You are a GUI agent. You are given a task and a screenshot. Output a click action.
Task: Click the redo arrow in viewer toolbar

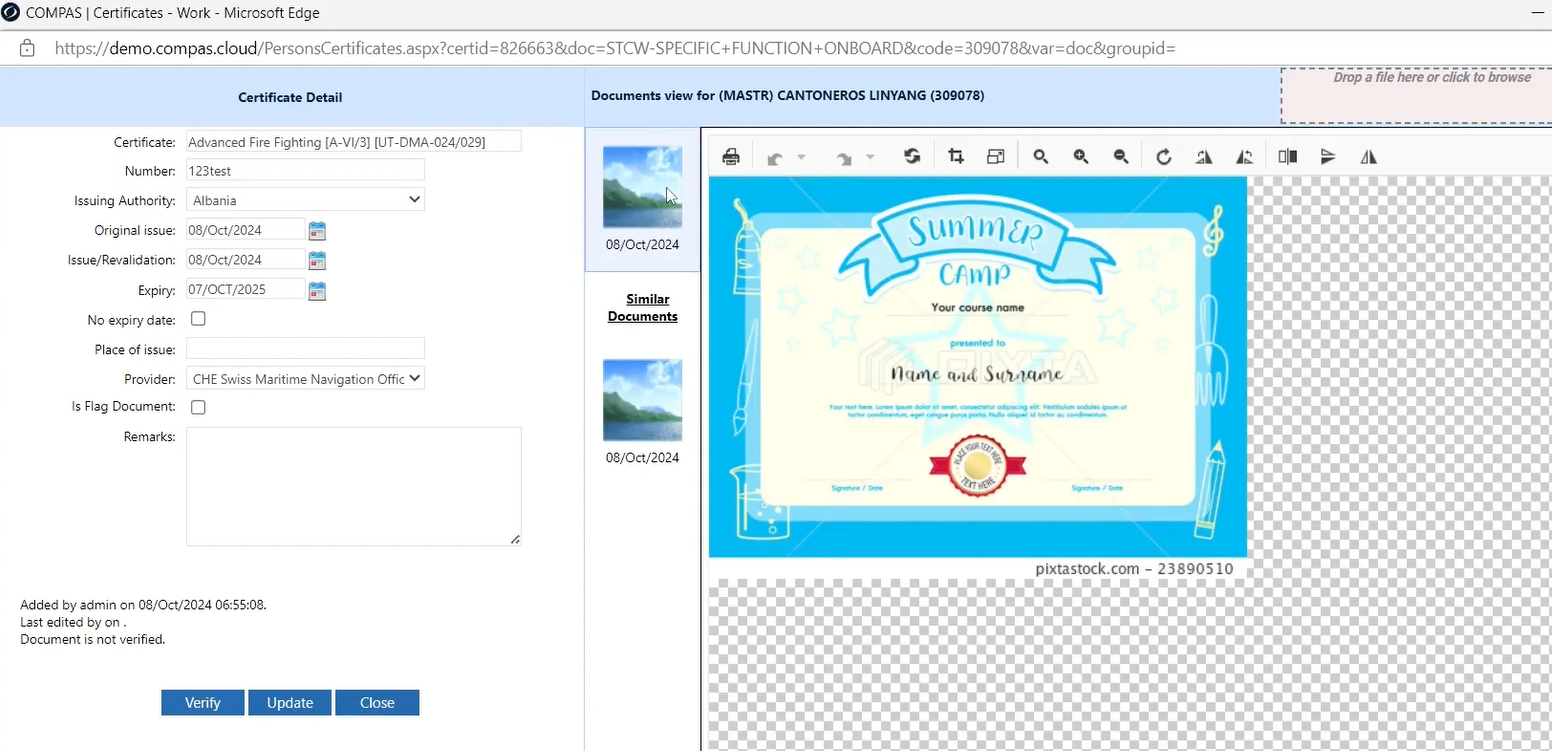click(x=844, y=158)
